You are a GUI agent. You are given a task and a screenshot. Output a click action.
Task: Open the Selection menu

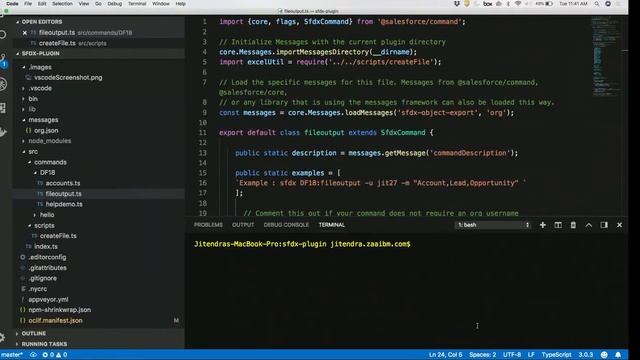click(x=62, y=4)
